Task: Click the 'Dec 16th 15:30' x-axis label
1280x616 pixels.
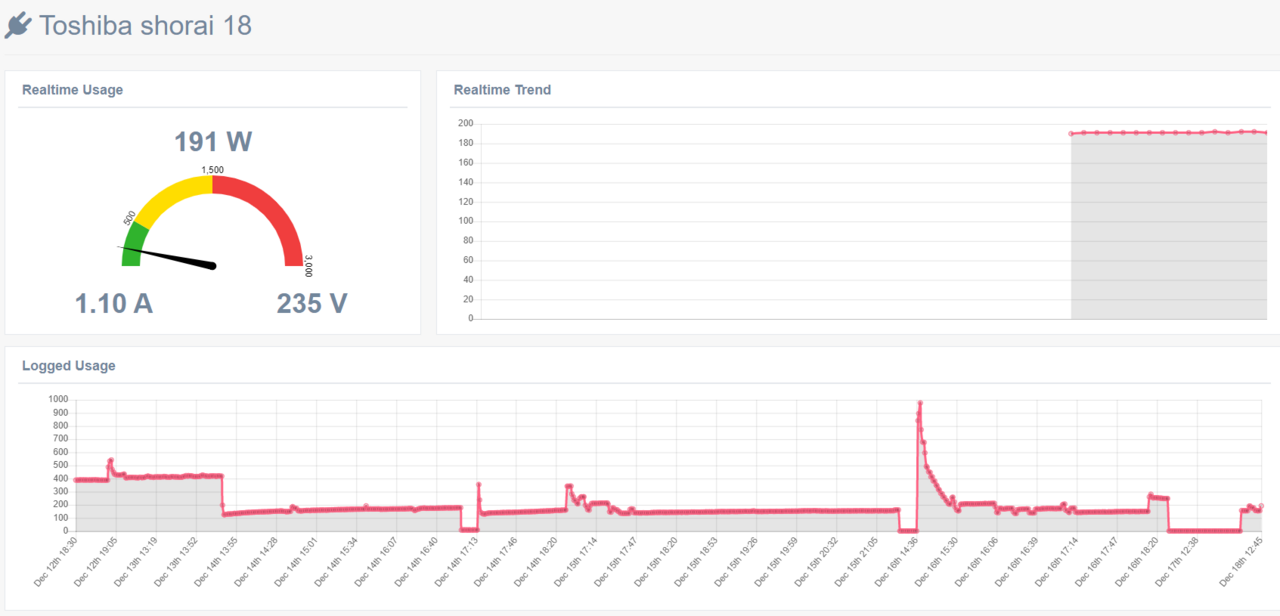Action: click(x=936, y=562)
